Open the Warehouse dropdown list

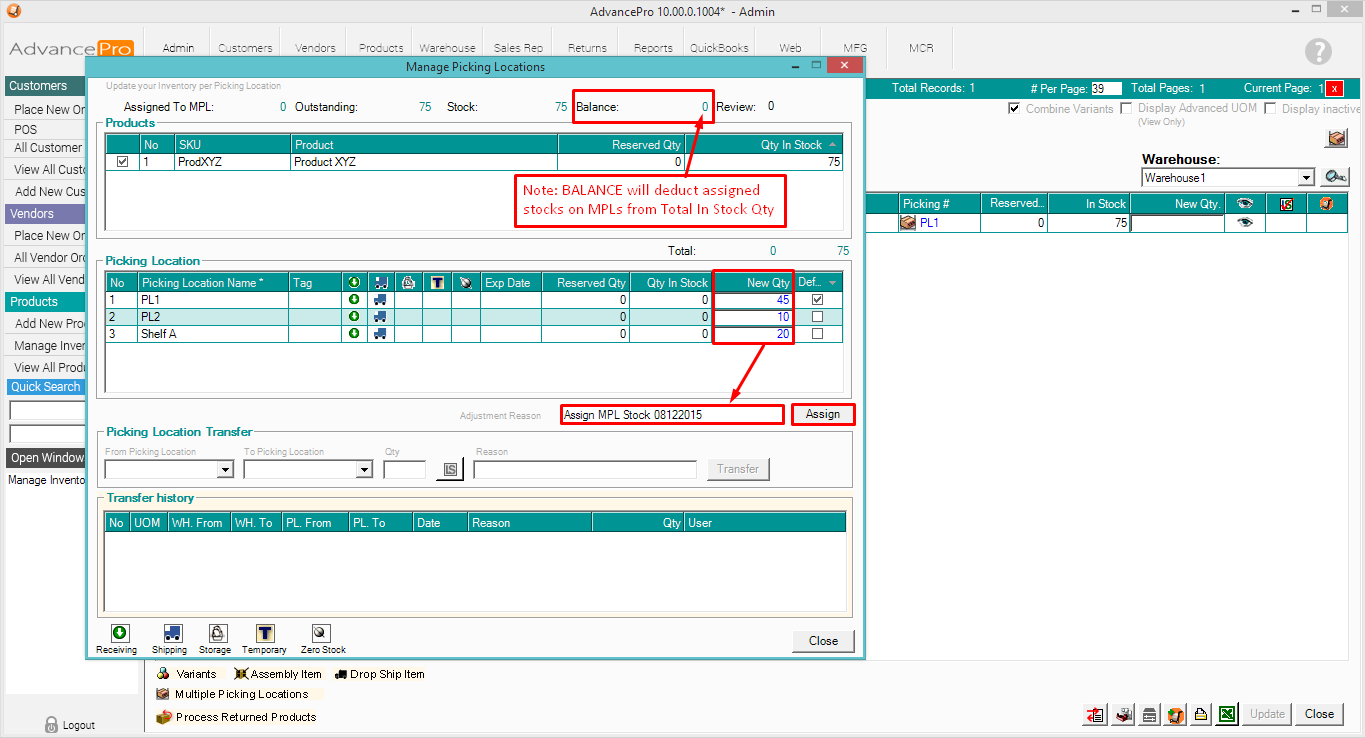pyautogui.click(x=1306, y=178)
